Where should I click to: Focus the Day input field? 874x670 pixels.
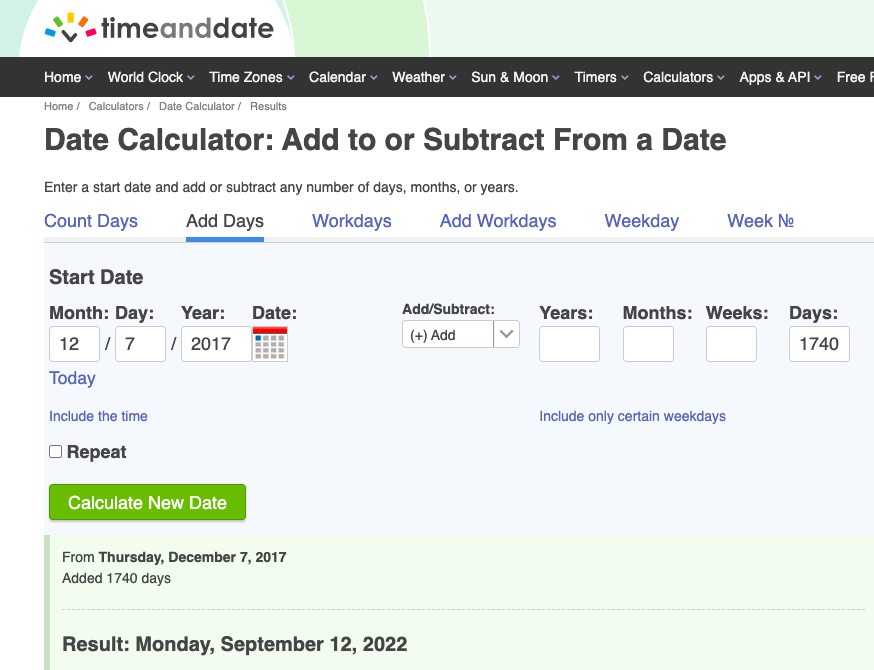click(x=140, y=344)
